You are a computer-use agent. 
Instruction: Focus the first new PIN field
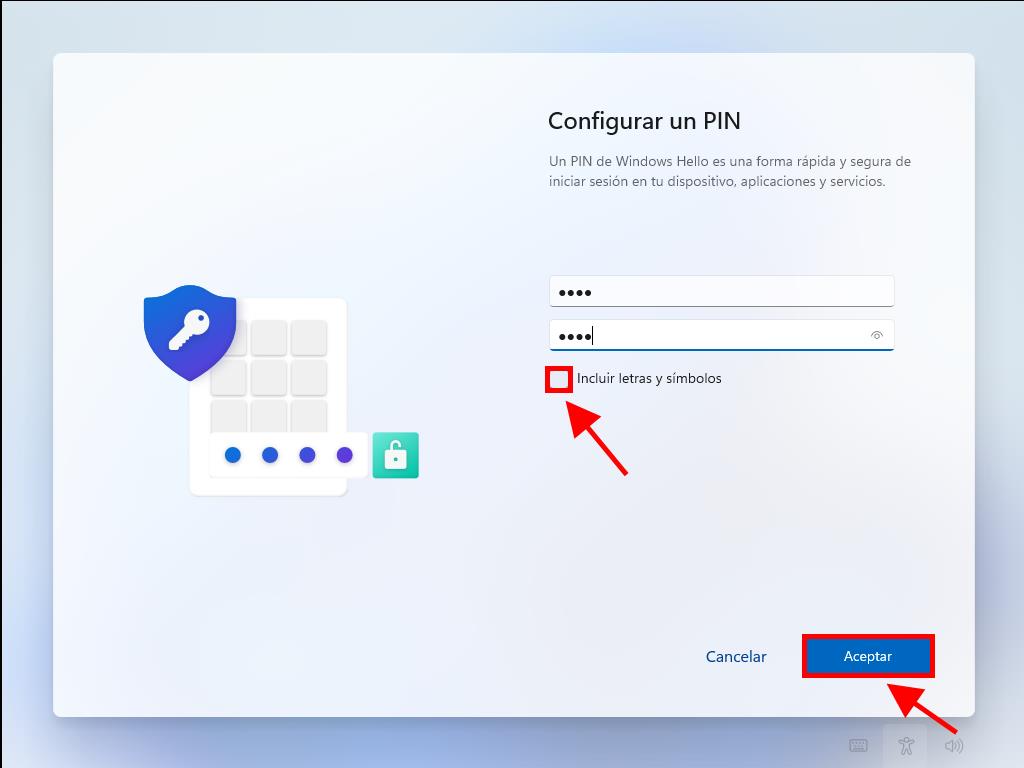[722, 291]
